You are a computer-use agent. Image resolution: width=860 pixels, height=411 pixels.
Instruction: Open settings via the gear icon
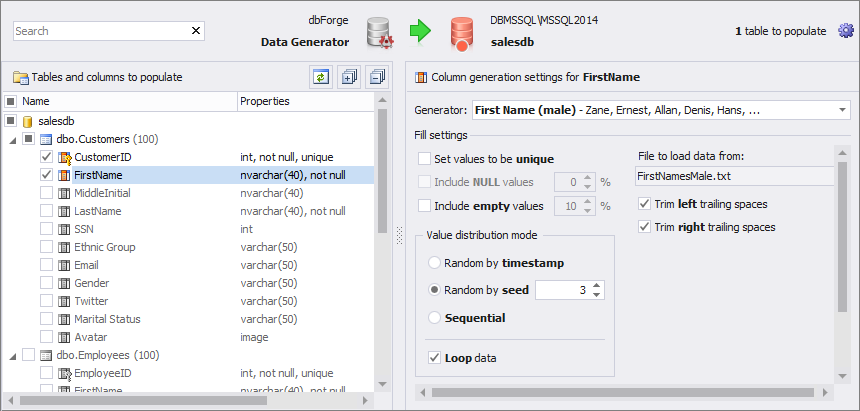coord(846,31)
